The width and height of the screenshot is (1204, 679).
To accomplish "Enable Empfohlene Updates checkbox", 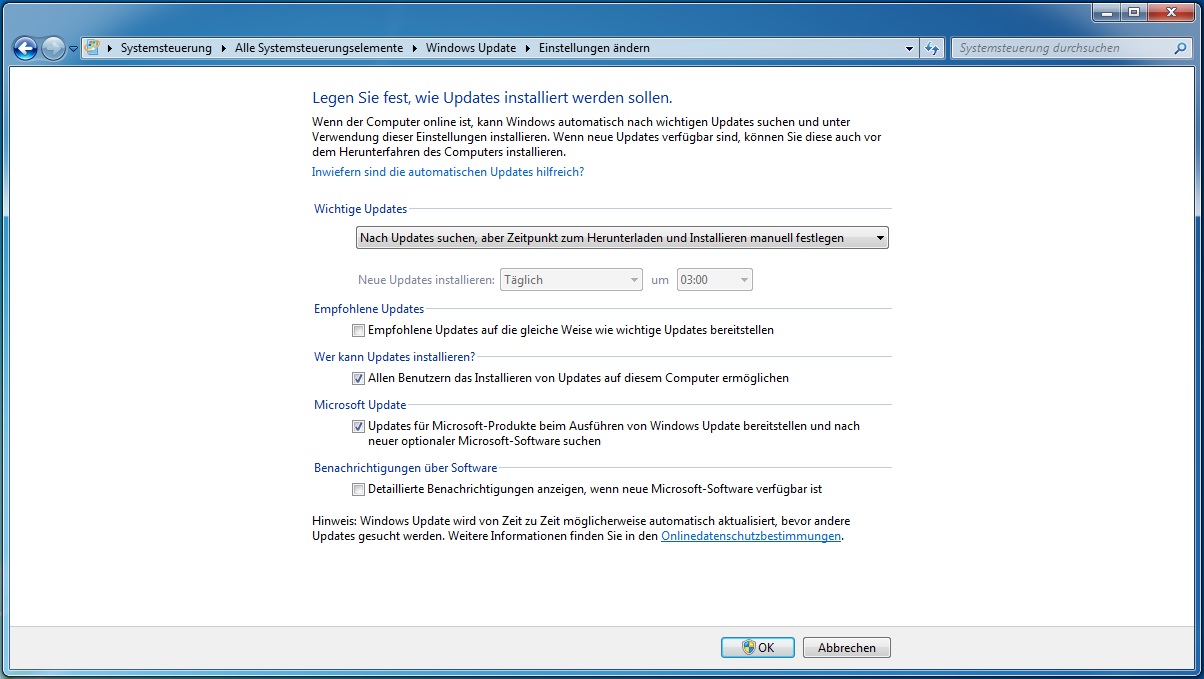I will coord(358,330).
